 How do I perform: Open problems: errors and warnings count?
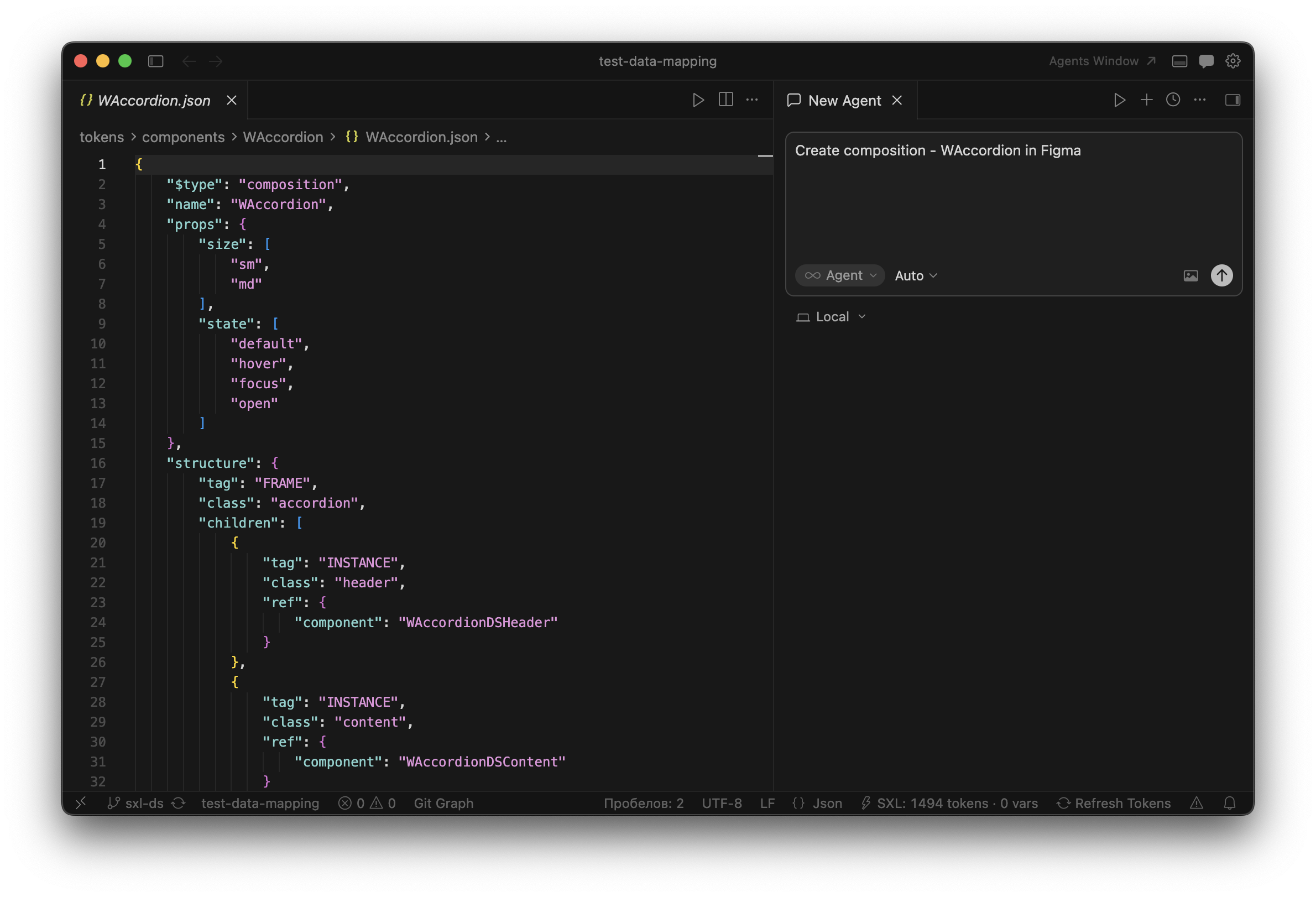(x=367, y=803)
